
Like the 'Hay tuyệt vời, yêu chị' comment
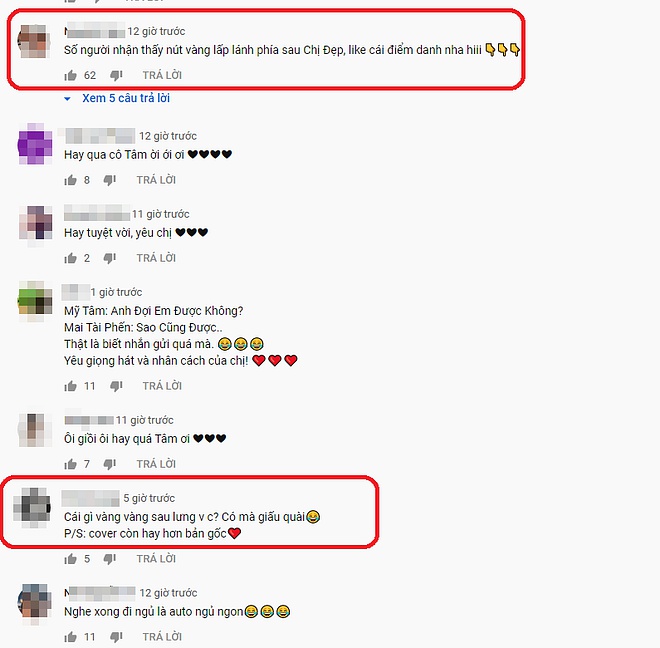pyautogui.click(x=70, y=258)
